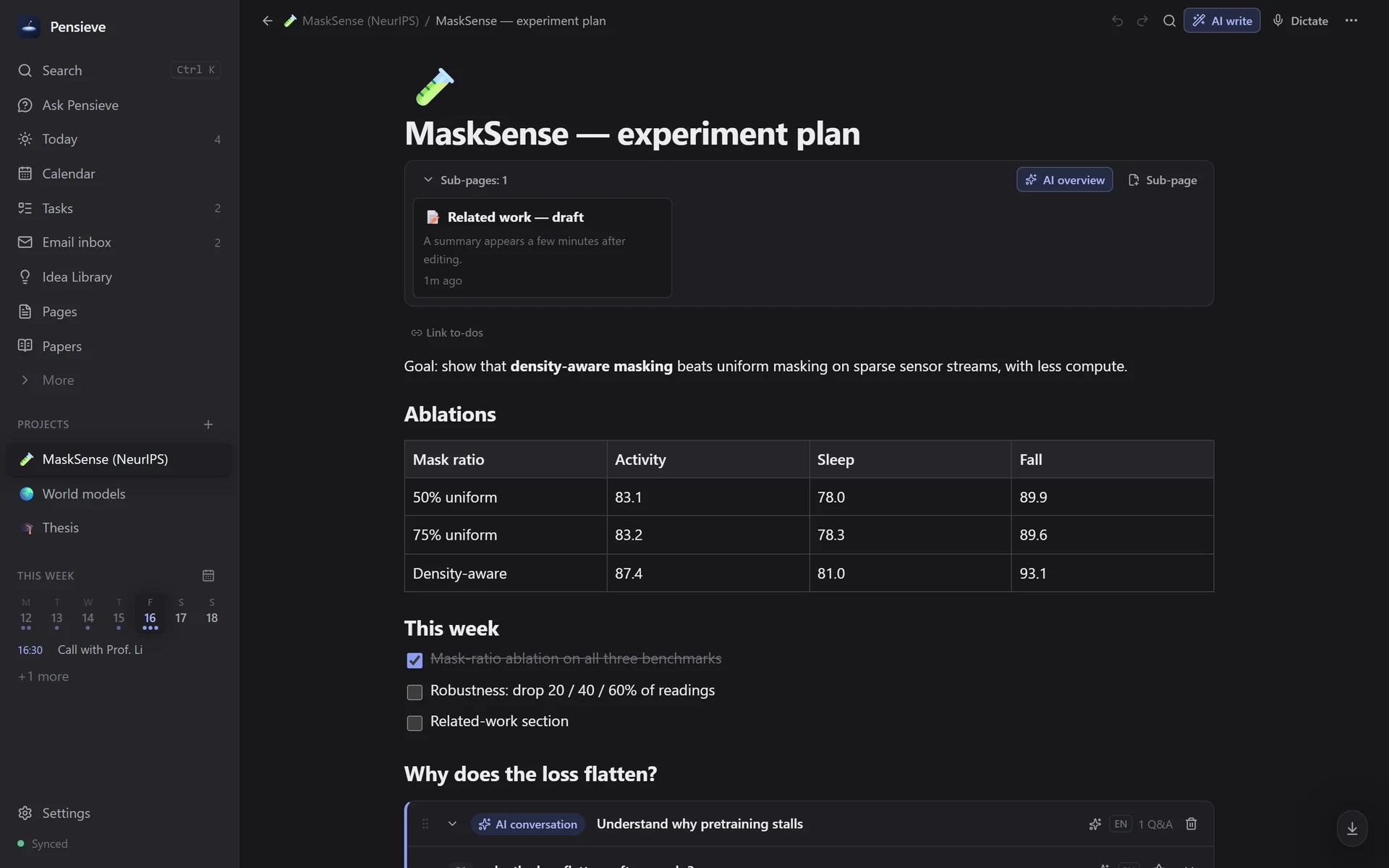1389x868 pixels.
Task: Open the Search field in the sidebar
Action: click(119, 70)
